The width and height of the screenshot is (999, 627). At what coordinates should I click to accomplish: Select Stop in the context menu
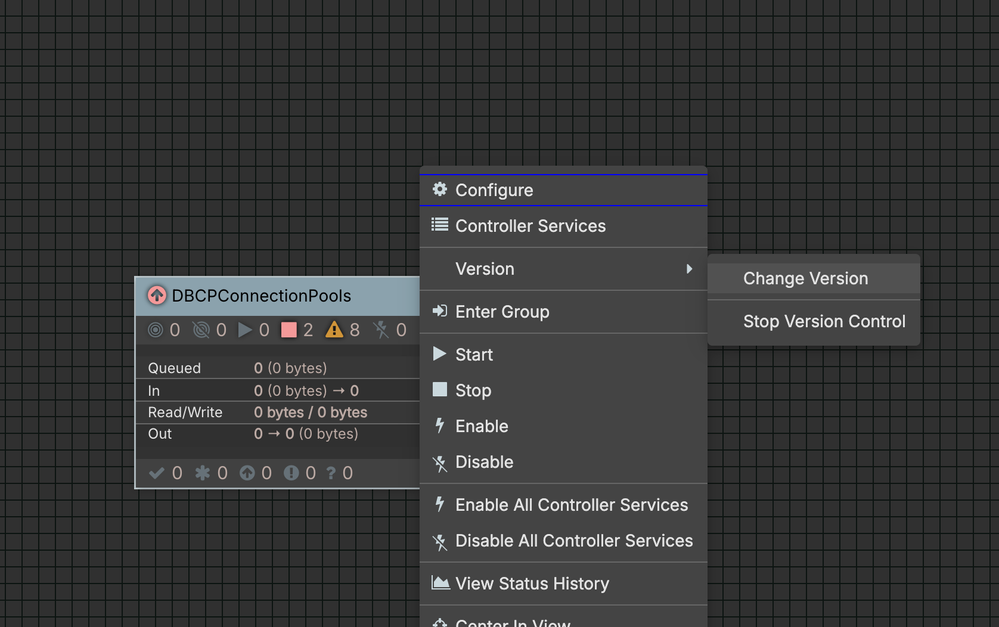coord(563,390)
